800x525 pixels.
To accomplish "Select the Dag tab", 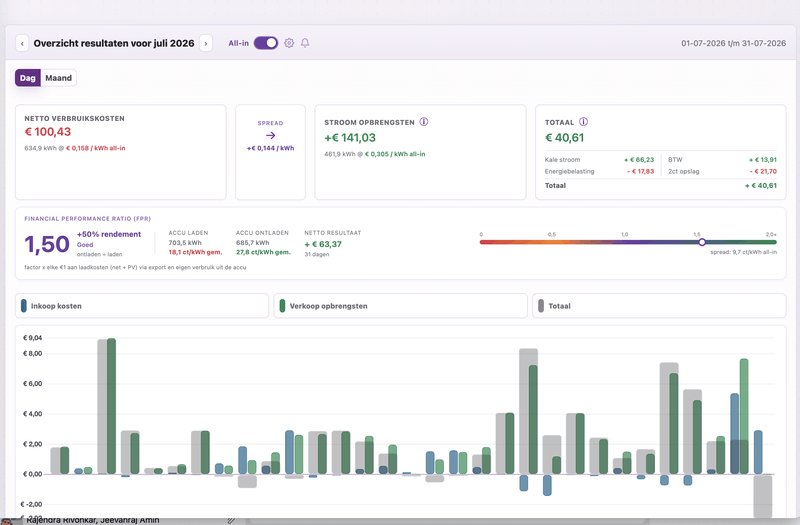I will point(28,78).
